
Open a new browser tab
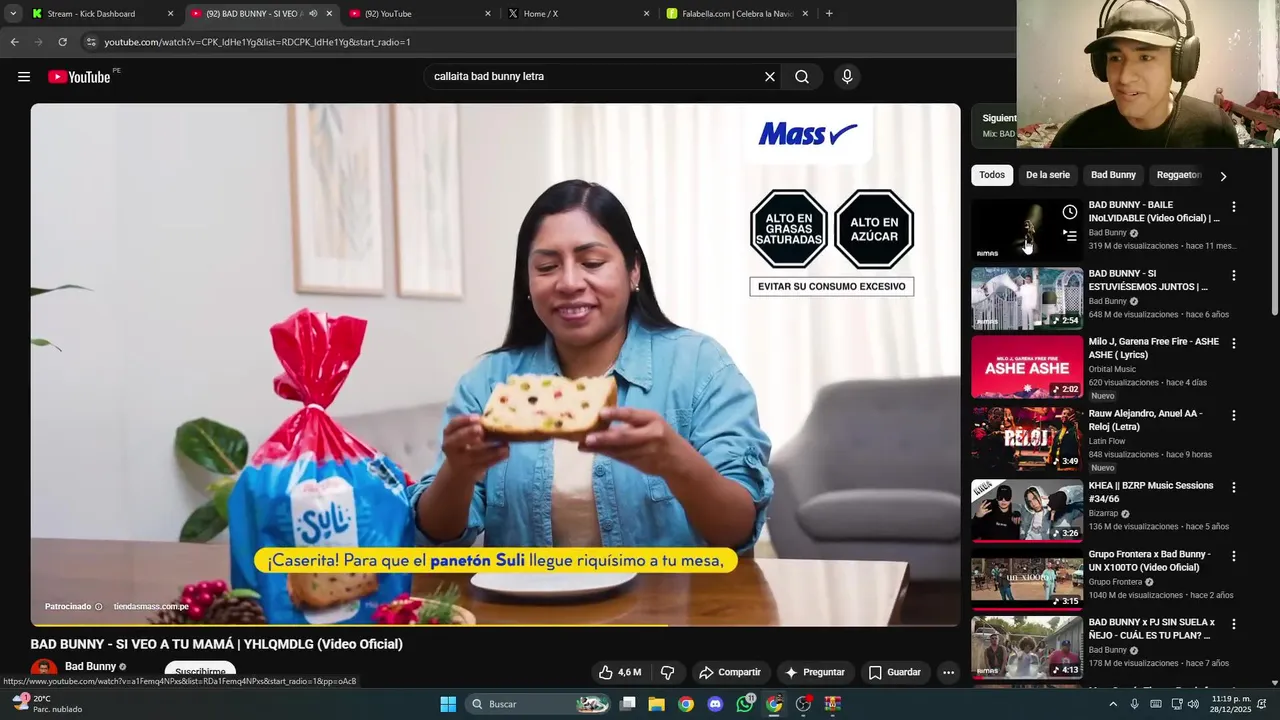829,14
